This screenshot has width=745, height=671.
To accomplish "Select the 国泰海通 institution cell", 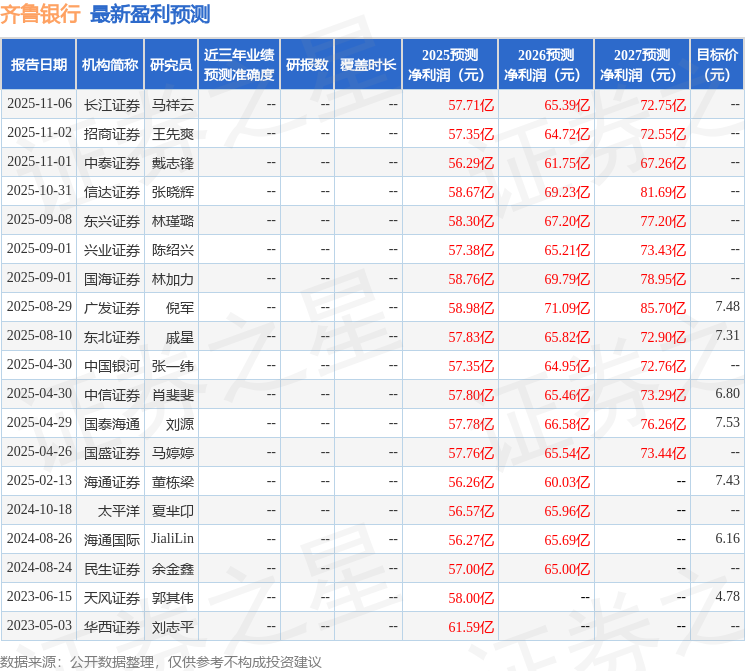I will [112, 424].
